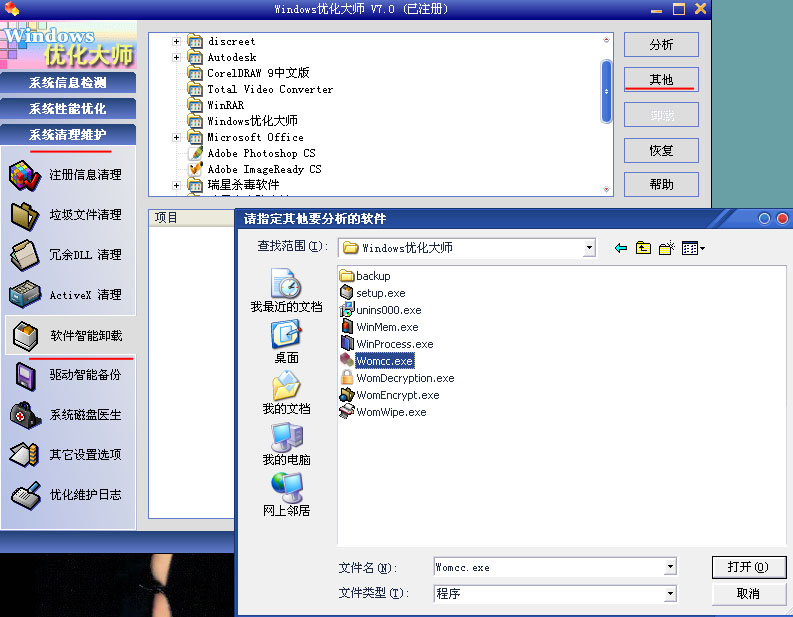Click the 其他 button
This screenshot has height=617, width=793.
pos(661,79)
